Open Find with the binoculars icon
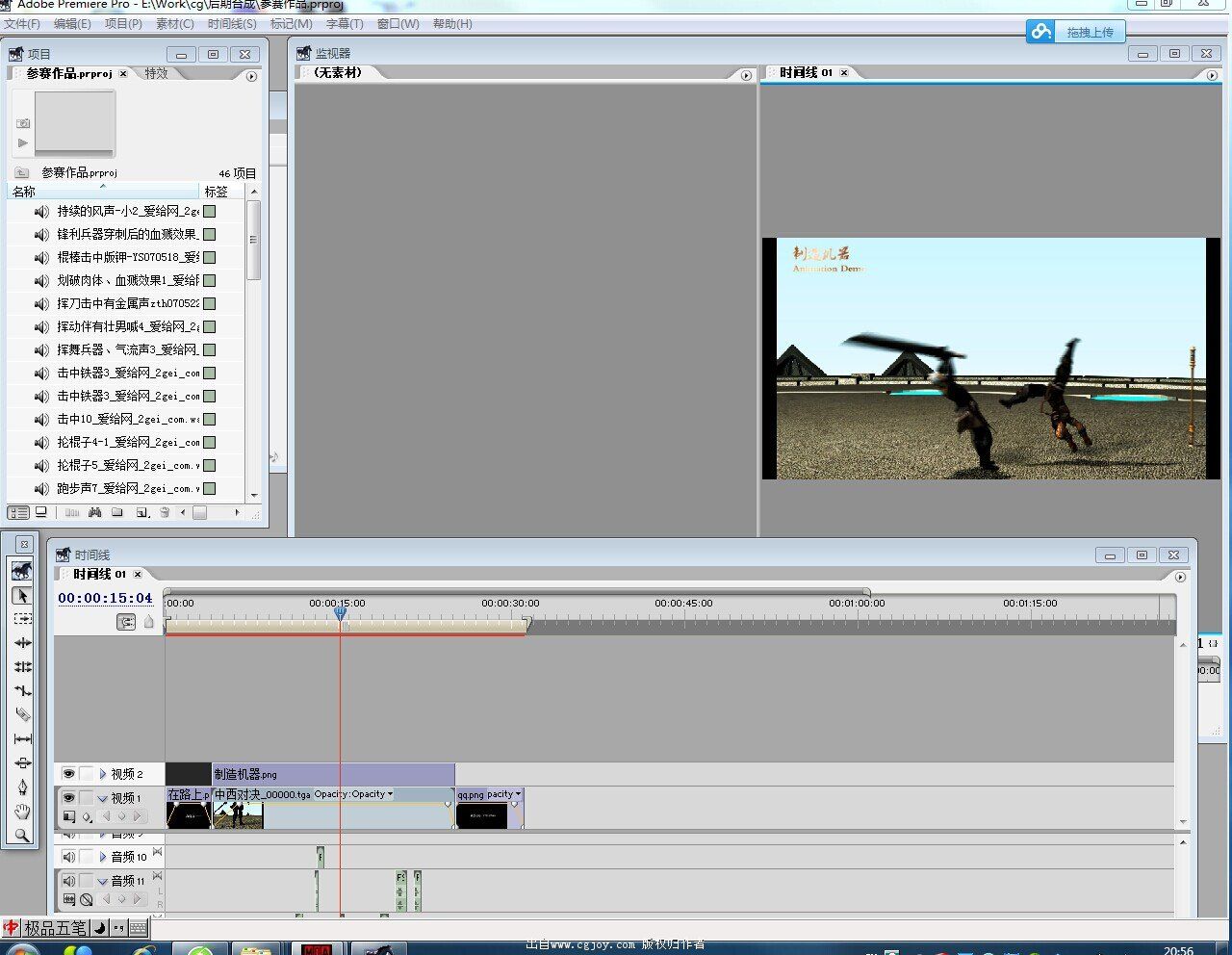1232x955 pixels. pos(94,512)
